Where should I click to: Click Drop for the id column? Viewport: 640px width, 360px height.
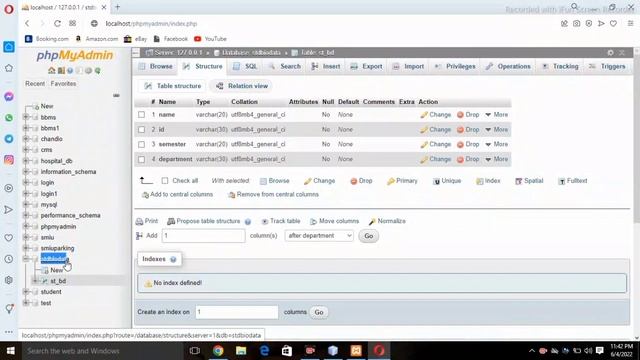pyautogui.click(x=468, y=129)
